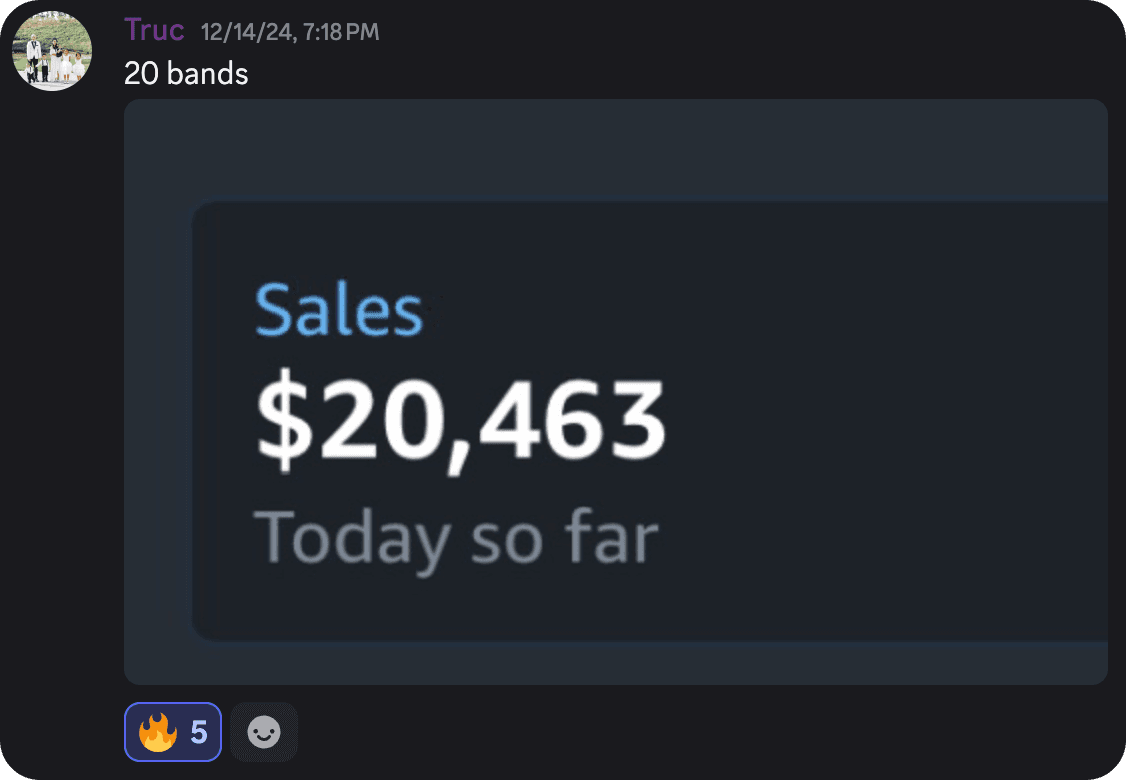Open the add reaction smiley picker
Viewport: 1126px width, 780px height.
264,732
